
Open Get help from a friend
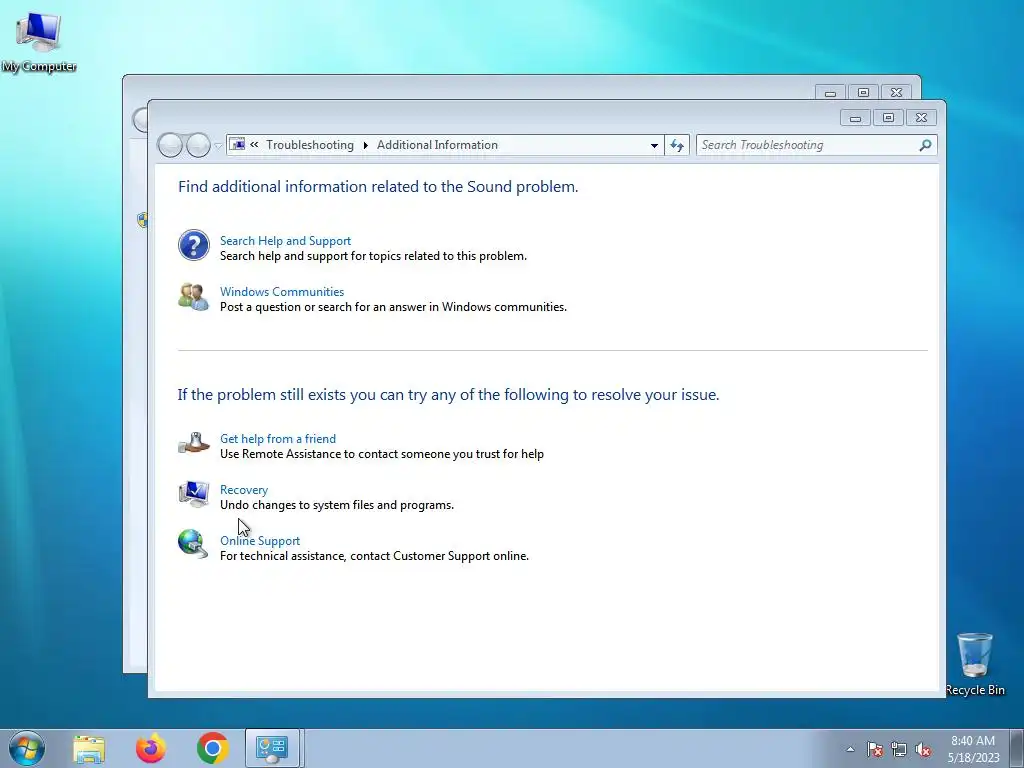278,439
